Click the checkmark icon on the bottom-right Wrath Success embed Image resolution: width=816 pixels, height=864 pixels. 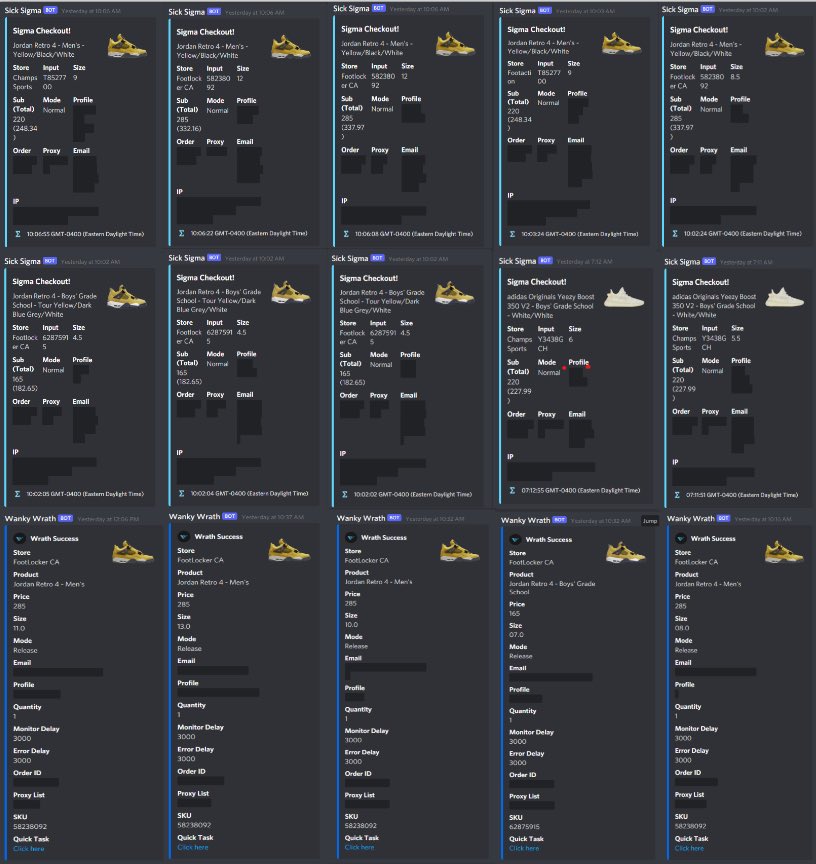tap(683, 538)
